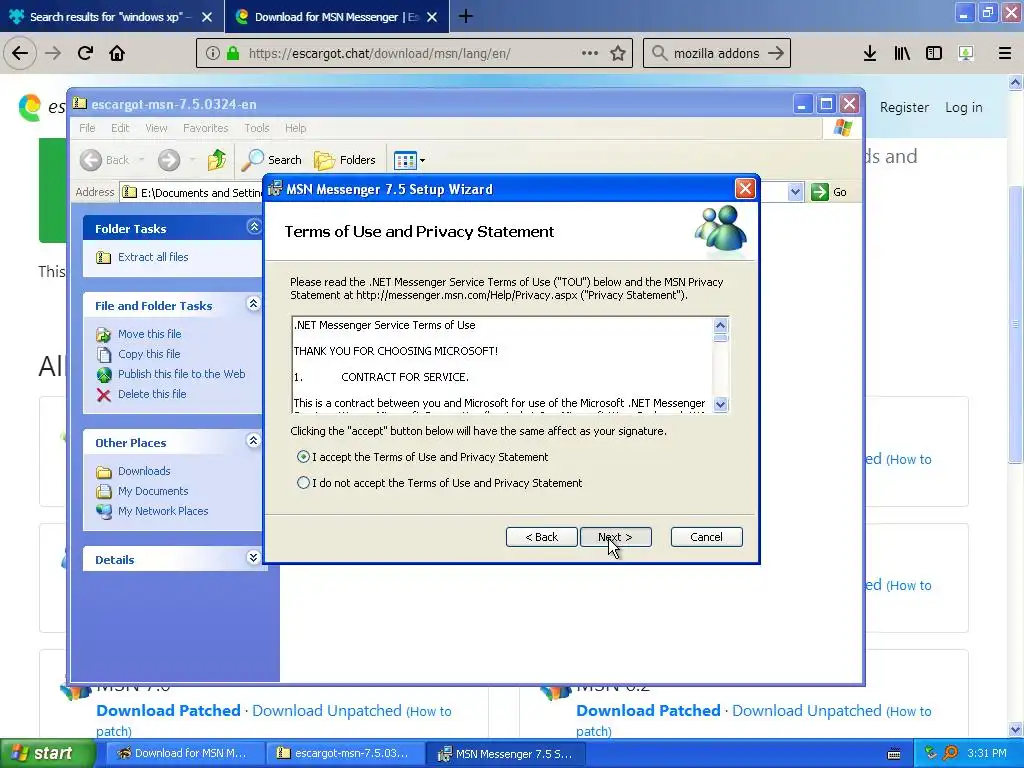Open the page actions three-dot menu
The height and width of the screenshot is (768, 1024).
(590, 54)
